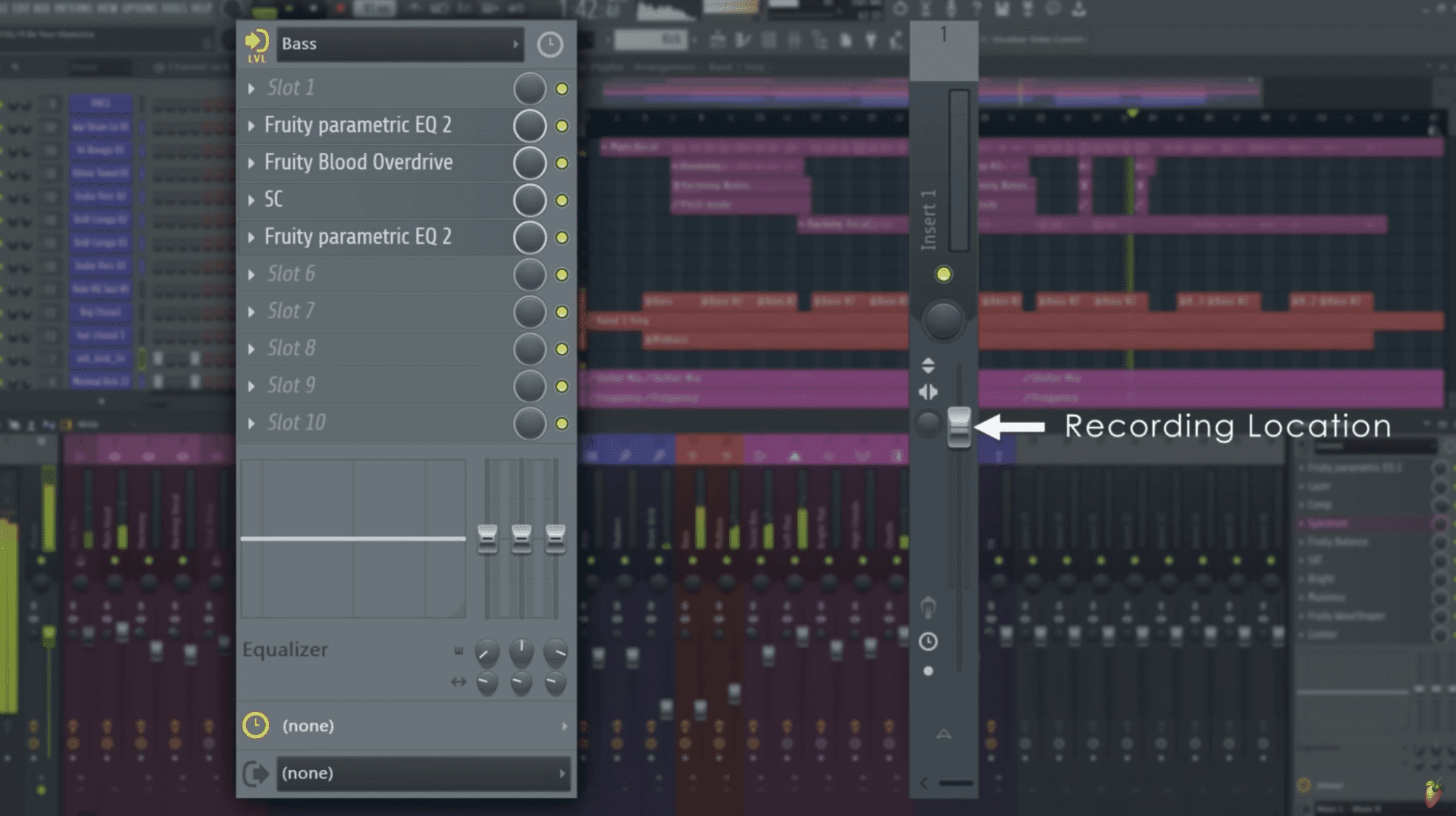This screenshot has width=1456, height=816.
Task: Open the Fruity Blood Overdrive plugin slot
Action: [x=358, y=162]
